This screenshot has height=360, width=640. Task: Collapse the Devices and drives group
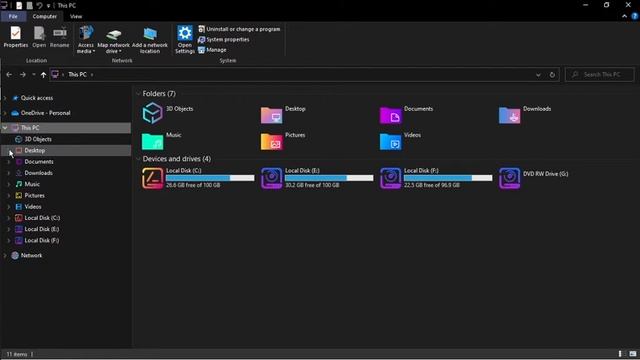click(x=138, y=159)
